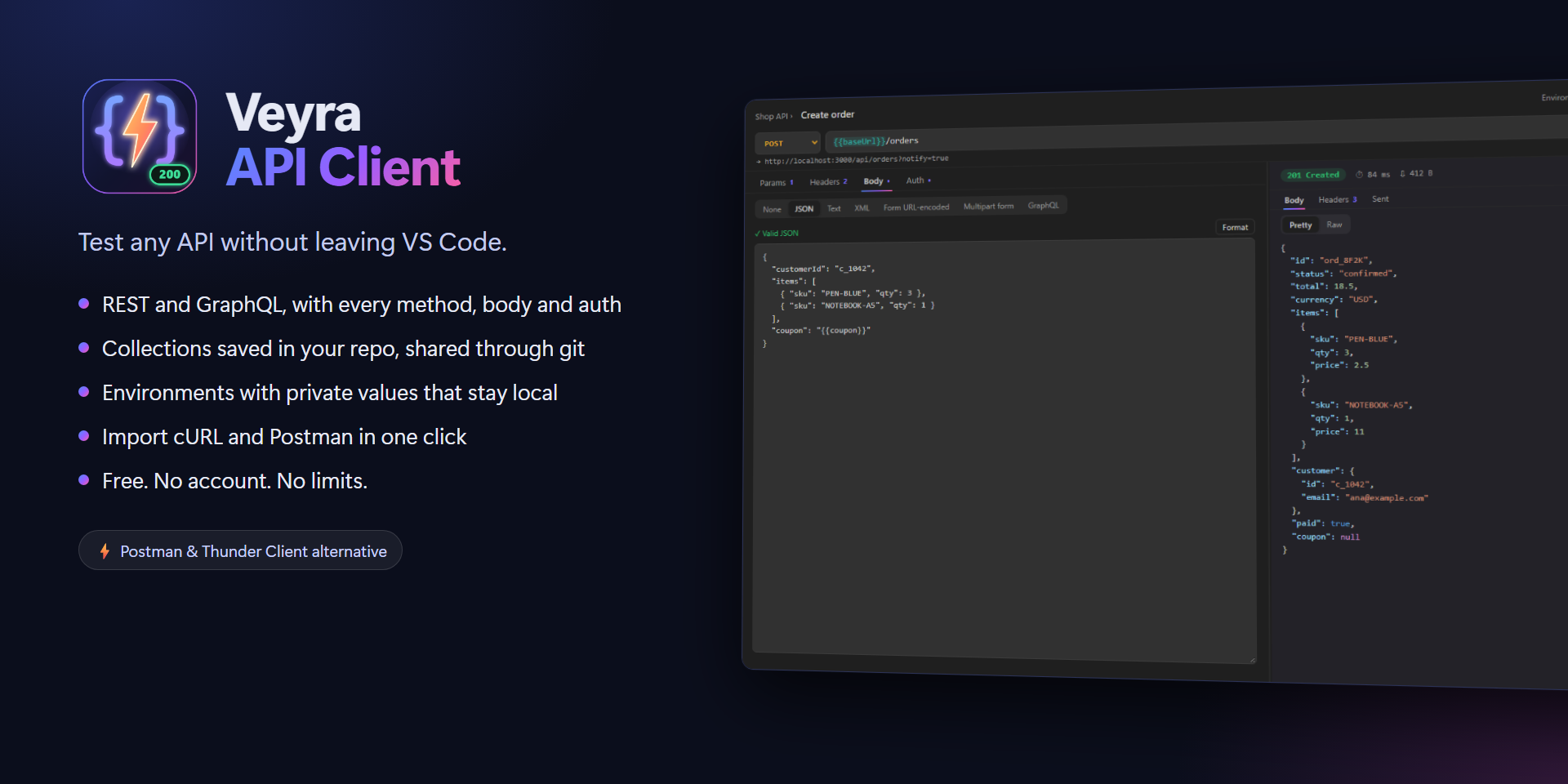Open the response Sent tab
Viewport: 1568px width, 784px height.
tap(1380, 199)
